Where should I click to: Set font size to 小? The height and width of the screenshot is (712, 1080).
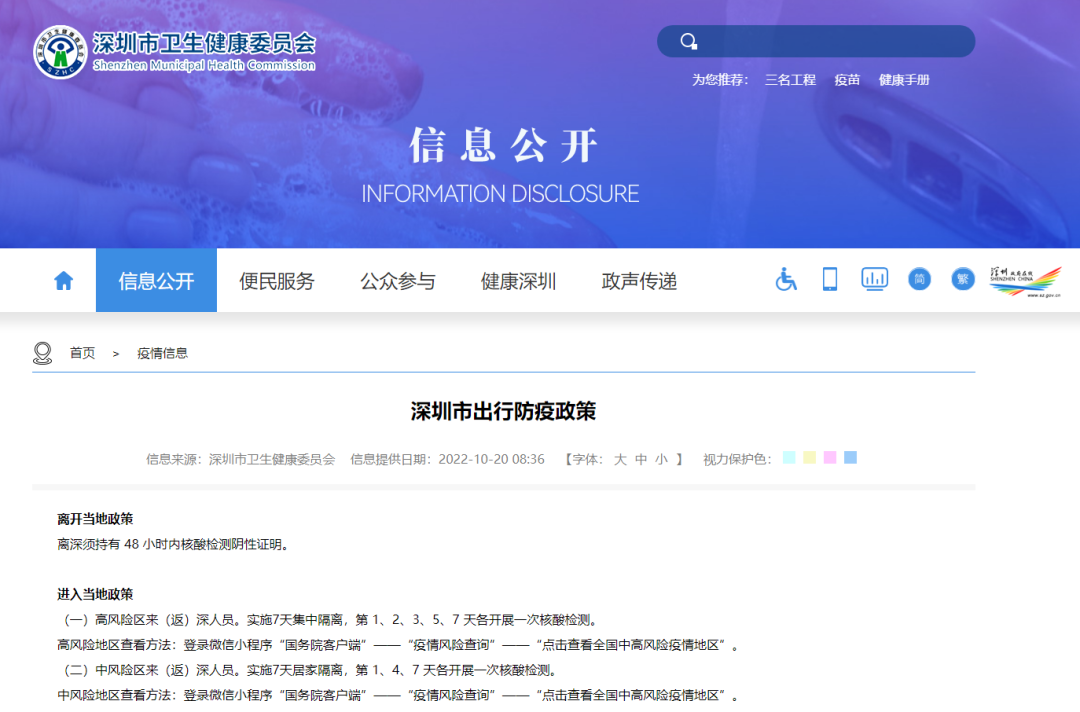click(x=661, y=459)
